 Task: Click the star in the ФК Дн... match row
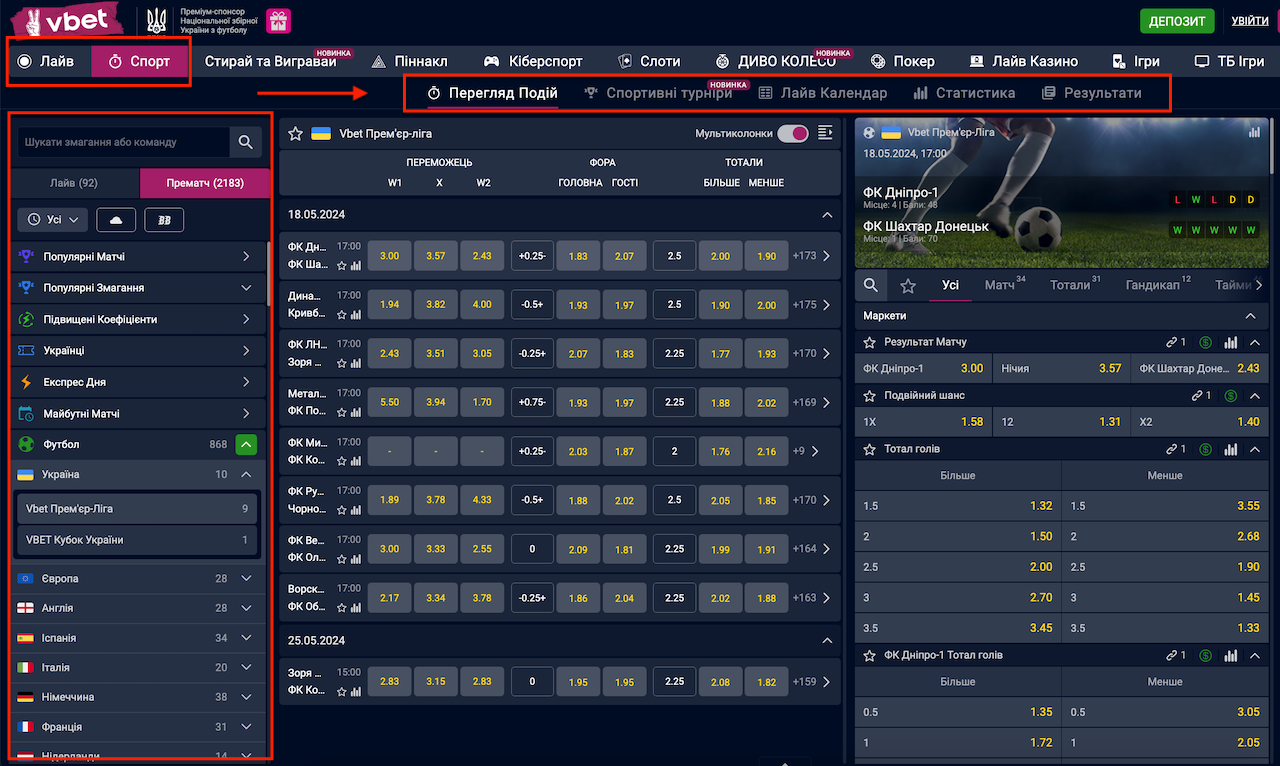click(342, 266)
